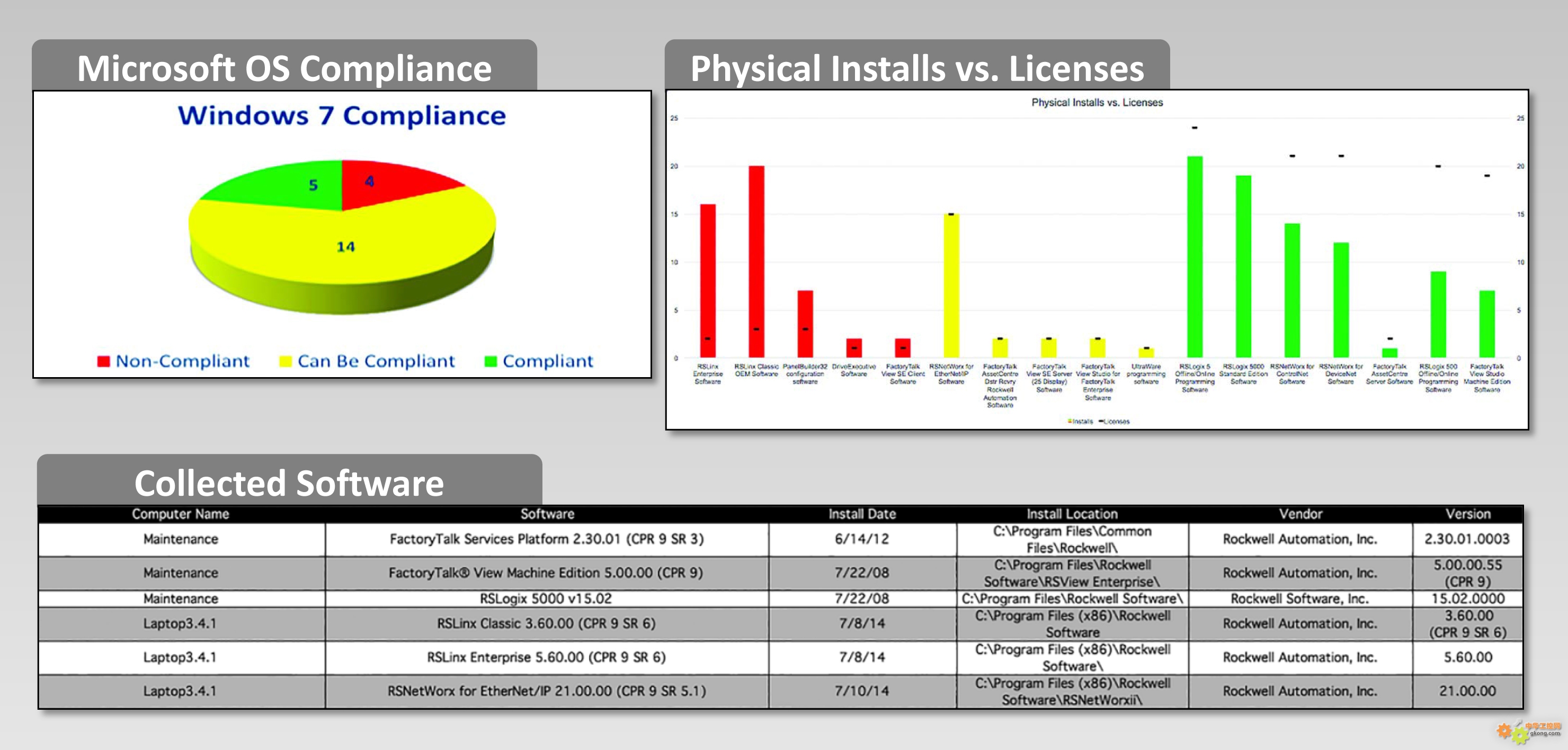Click the 7/10/14 install date cell
The image size is (1568, 750).
(x=862, y=691)
